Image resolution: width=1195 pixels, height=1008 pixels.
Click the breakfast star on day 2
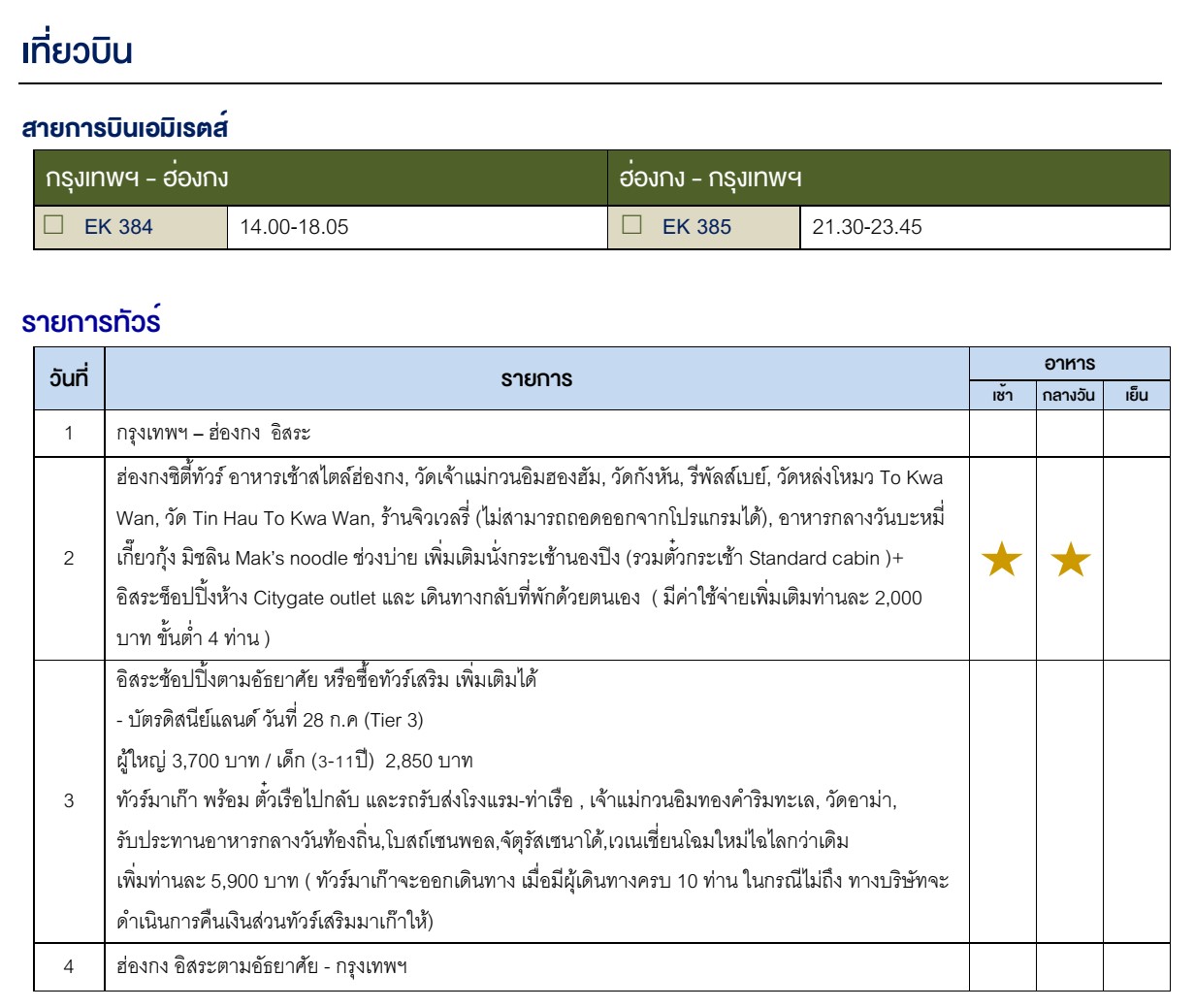[x=1002, y=560]
